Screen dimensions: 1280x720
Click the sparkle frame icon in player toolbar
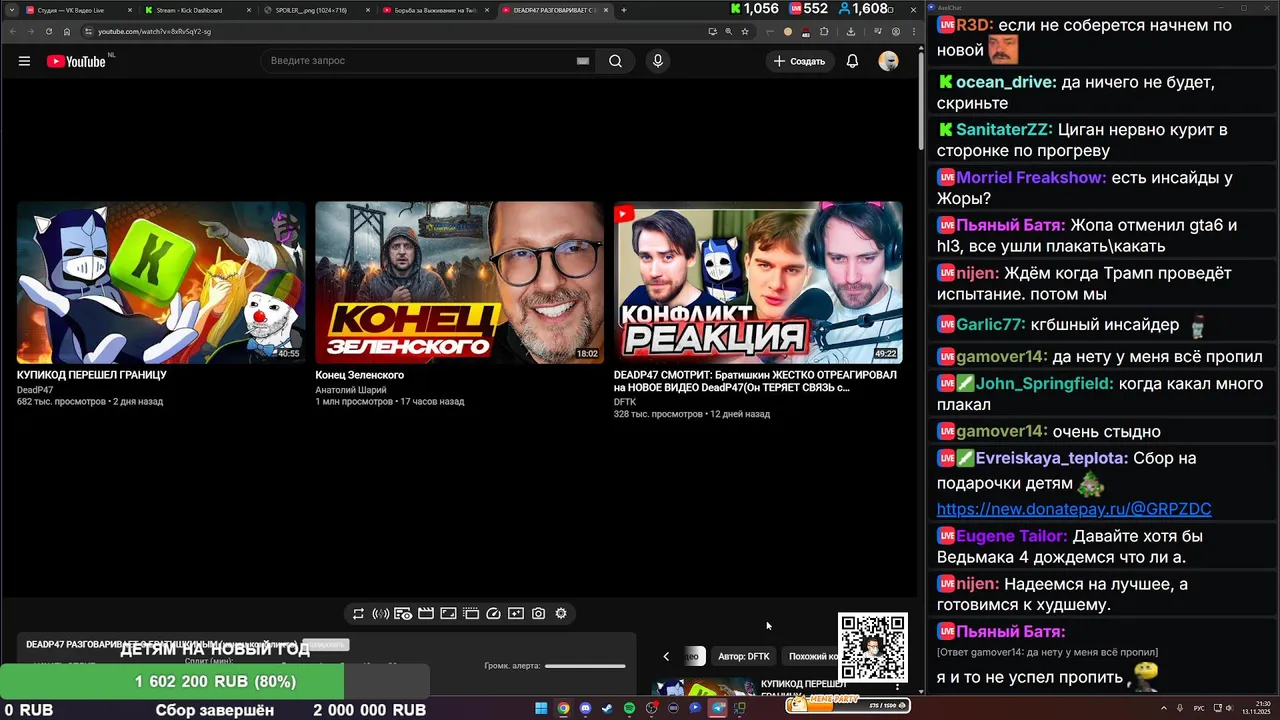516,614
